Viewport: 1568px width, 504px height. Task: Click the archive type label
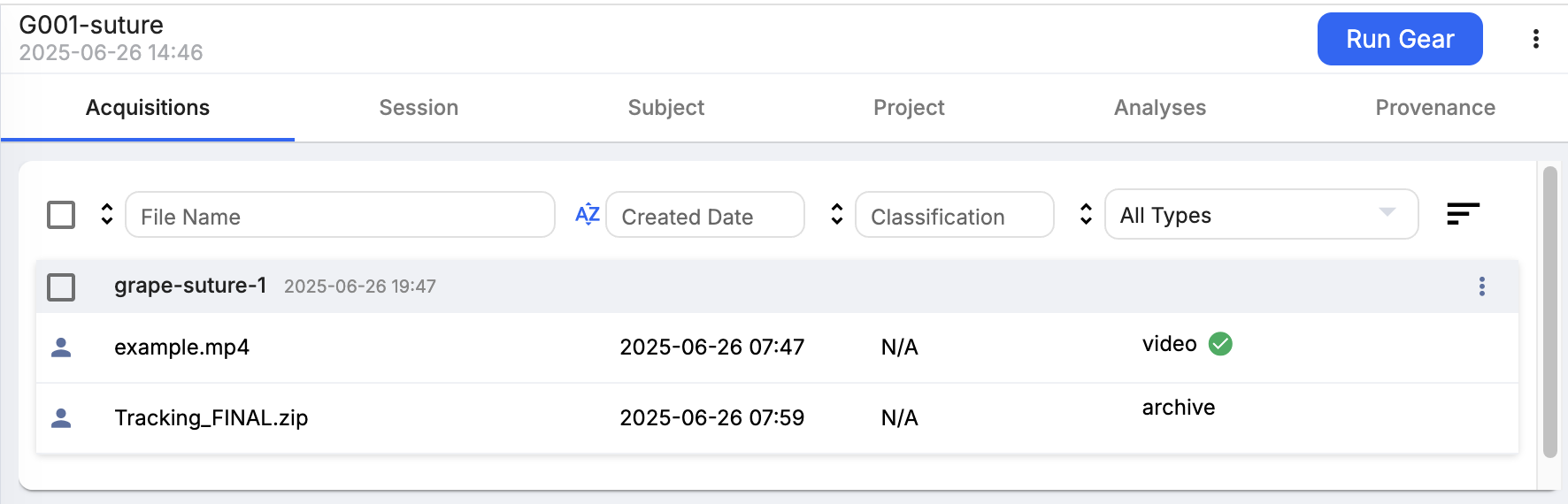click(1178, 408)
